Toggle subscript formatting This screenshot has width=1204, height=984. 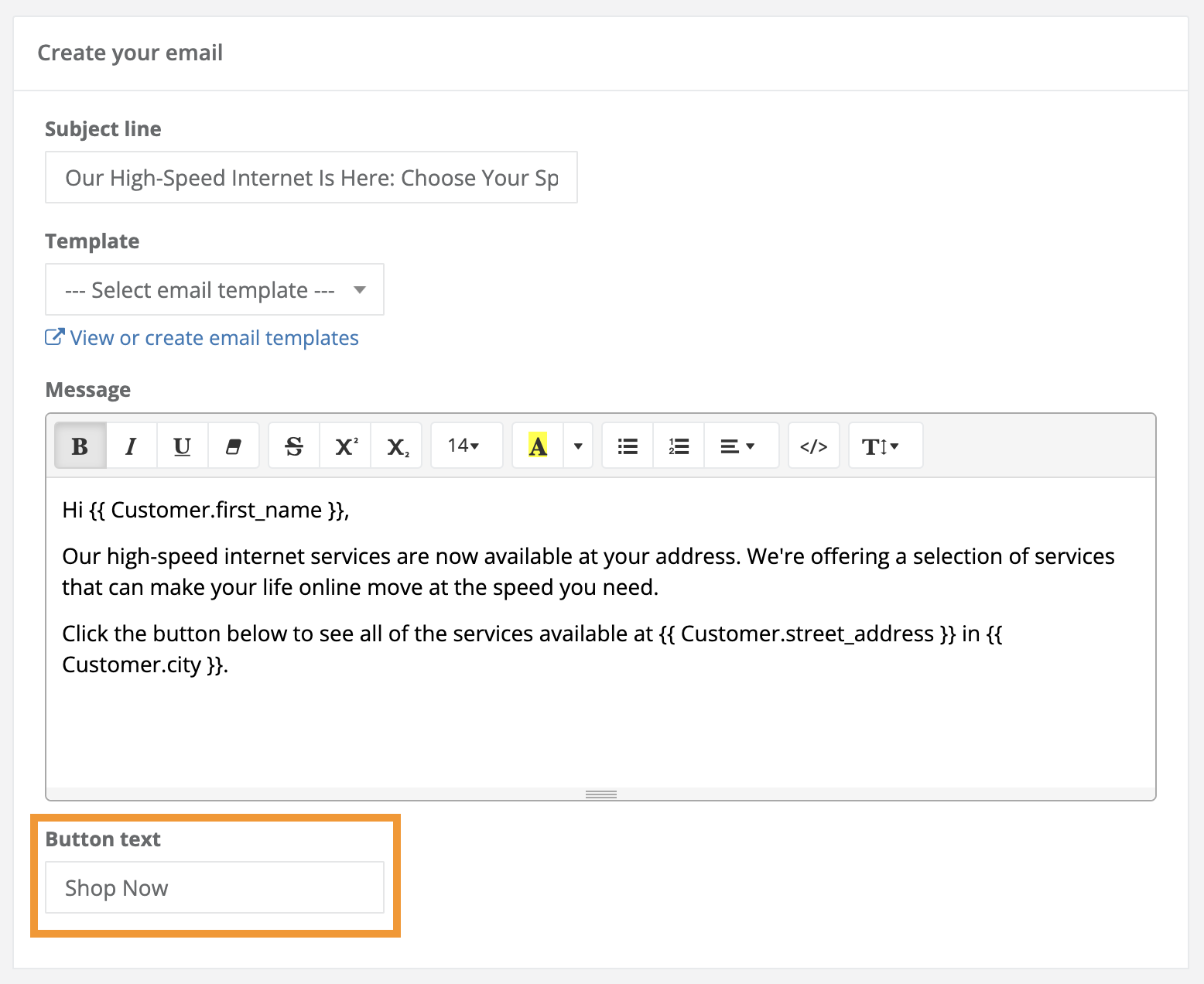coord(397,446)
